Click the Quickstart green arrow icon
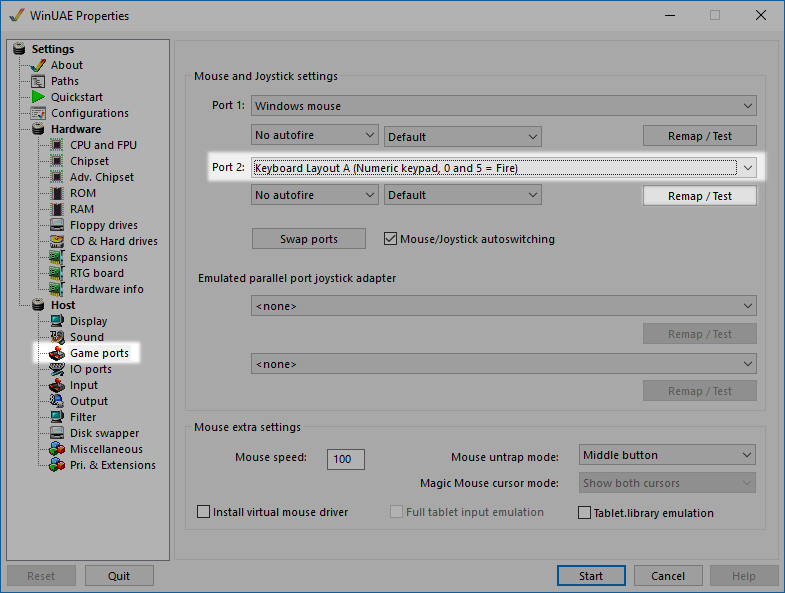This screenshot has width=785, height=593. 38,97
